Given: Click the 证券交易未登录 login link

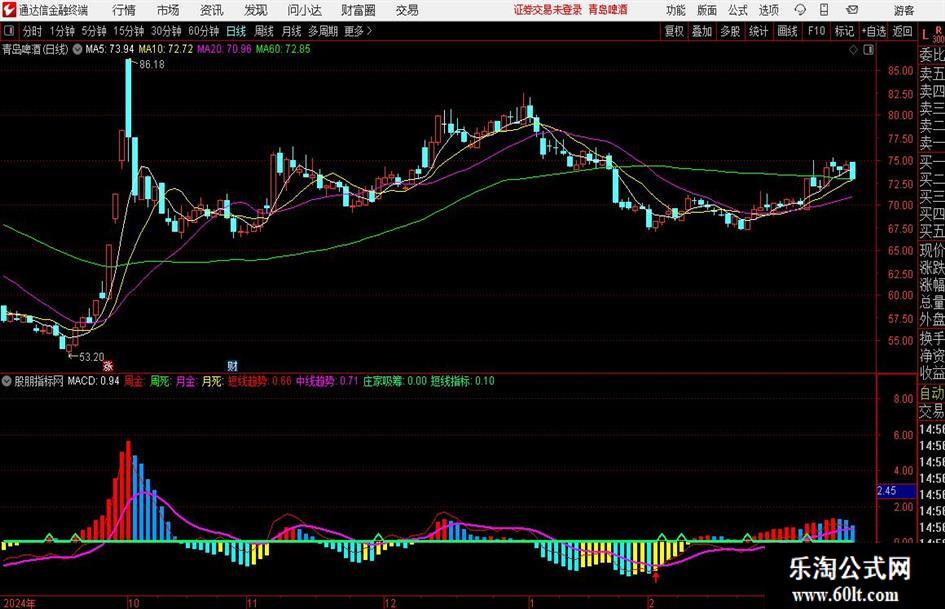Looking at the screenshot, I should (548, 10).
